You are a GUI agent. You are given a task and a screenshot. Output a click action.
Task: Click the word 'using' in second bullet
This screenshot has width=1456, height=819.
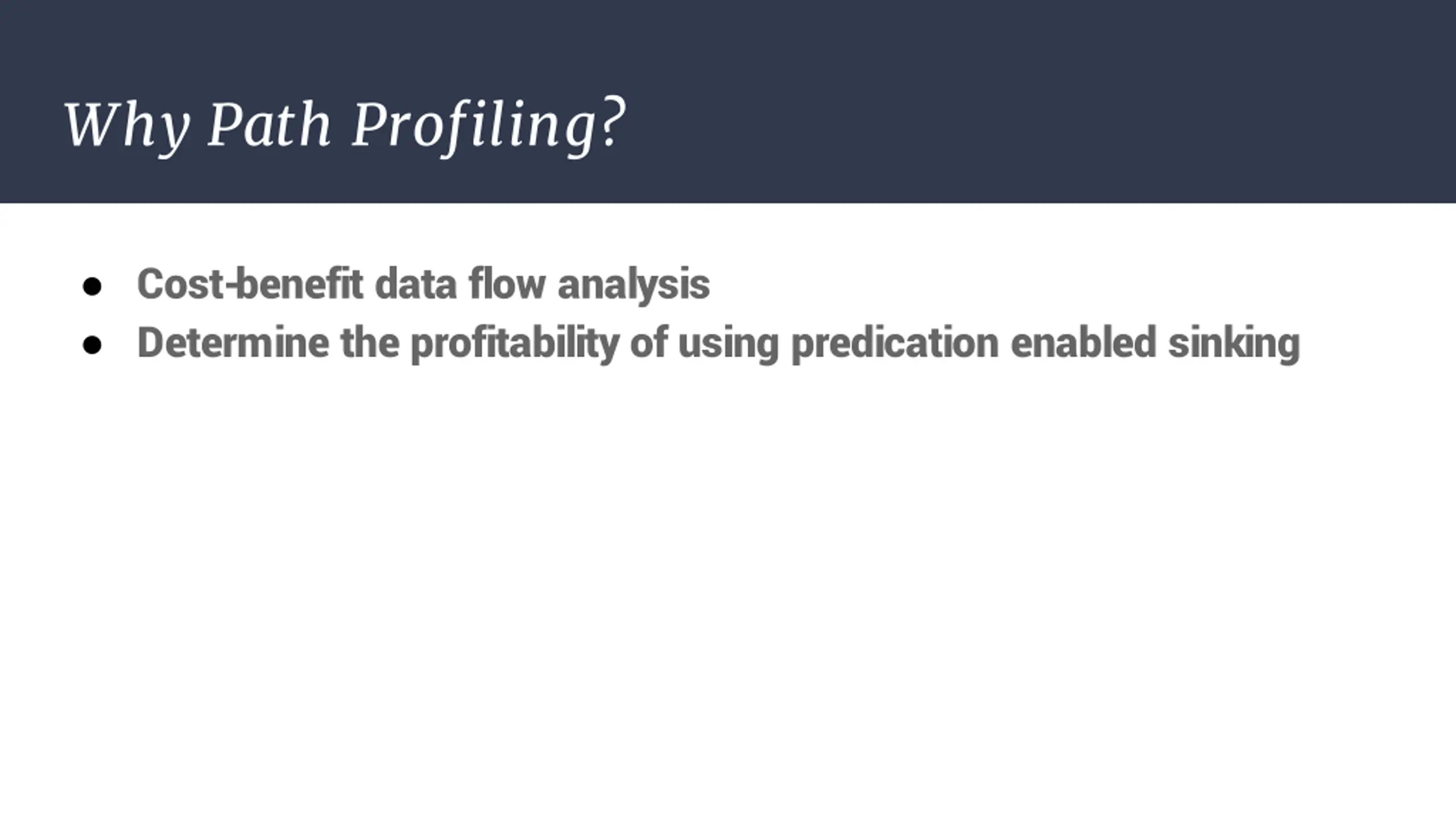728,345
